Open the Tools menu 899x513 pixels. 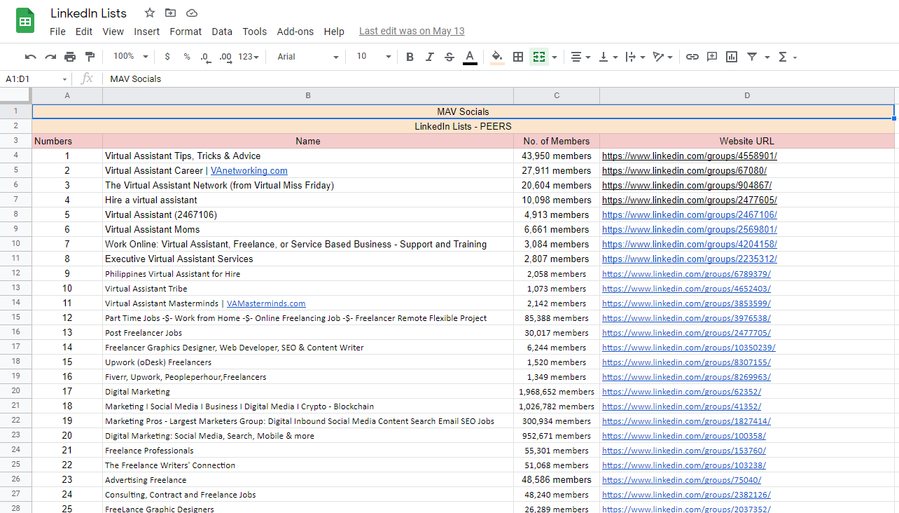pos(255,32)
